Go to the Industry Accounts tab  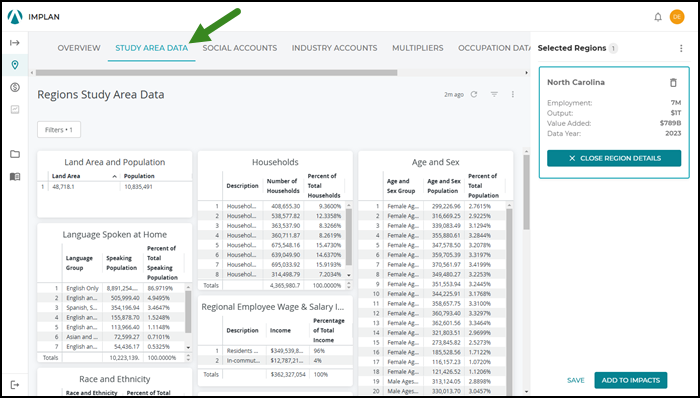point(334,48)
